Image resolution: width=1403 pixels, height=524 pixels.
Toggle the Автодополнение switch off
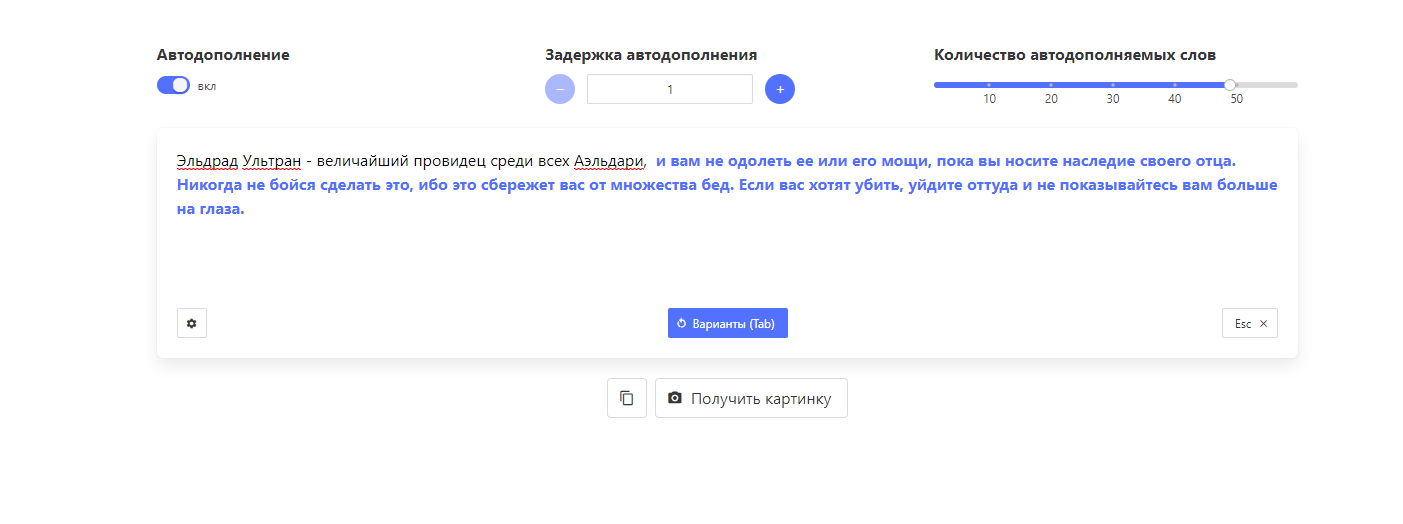pyautogui.click(x=173, y=86)
